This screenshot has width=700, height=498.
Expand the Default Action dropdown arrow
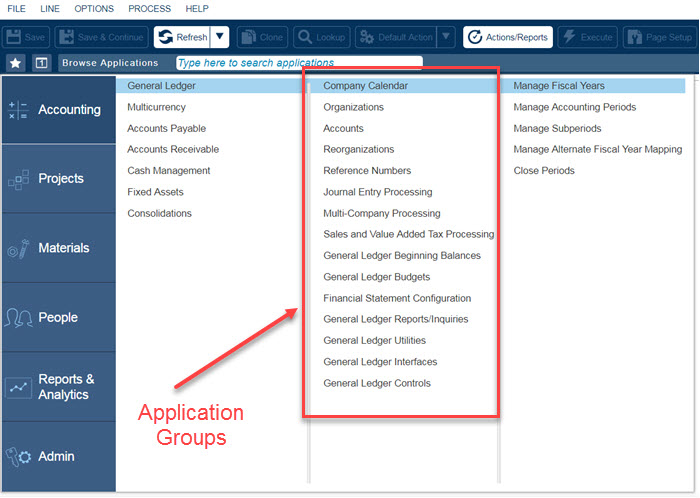(446, 37)
